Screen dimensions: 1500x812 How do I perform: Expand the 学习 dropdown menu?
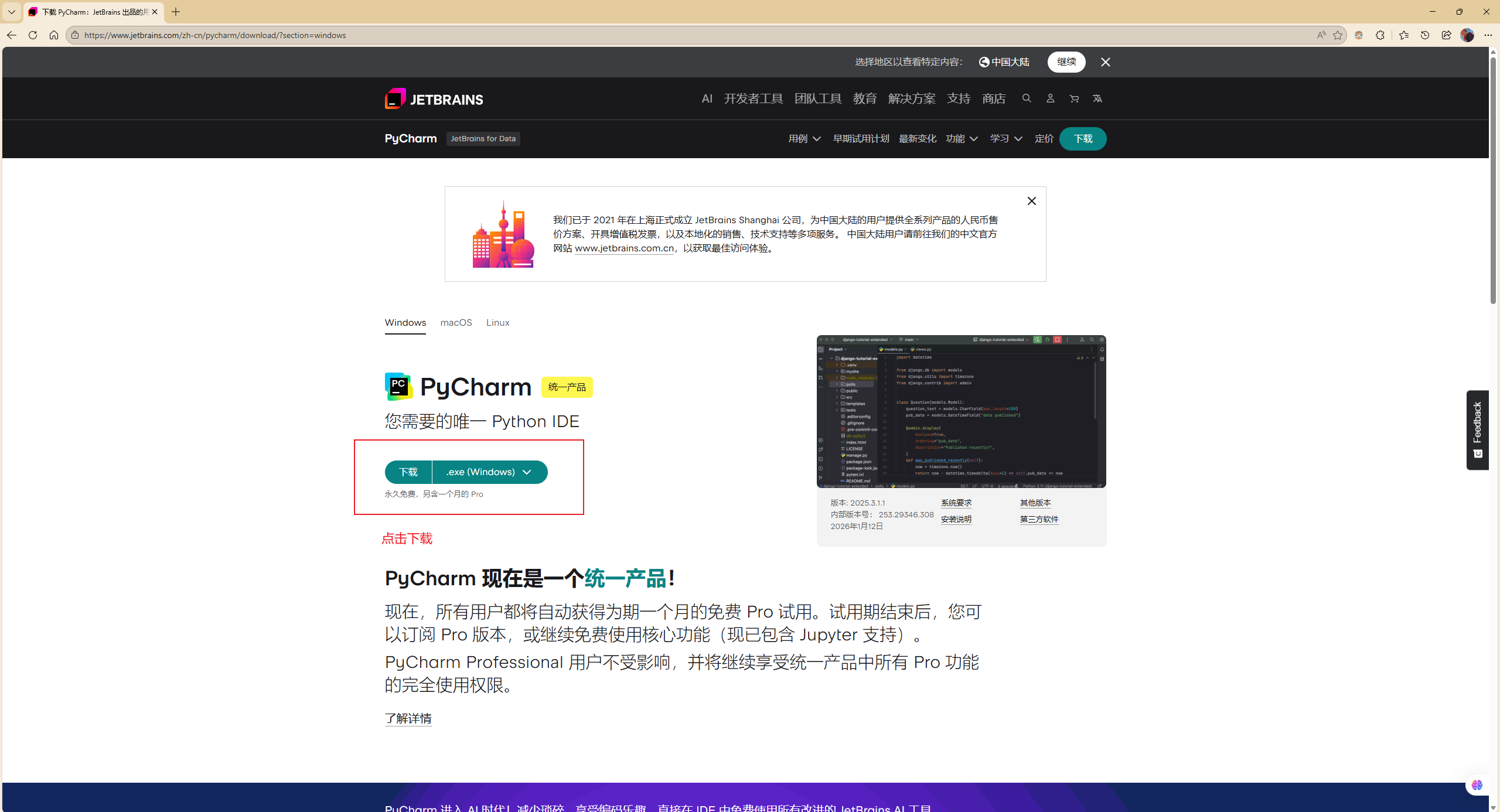(1006, 139)
